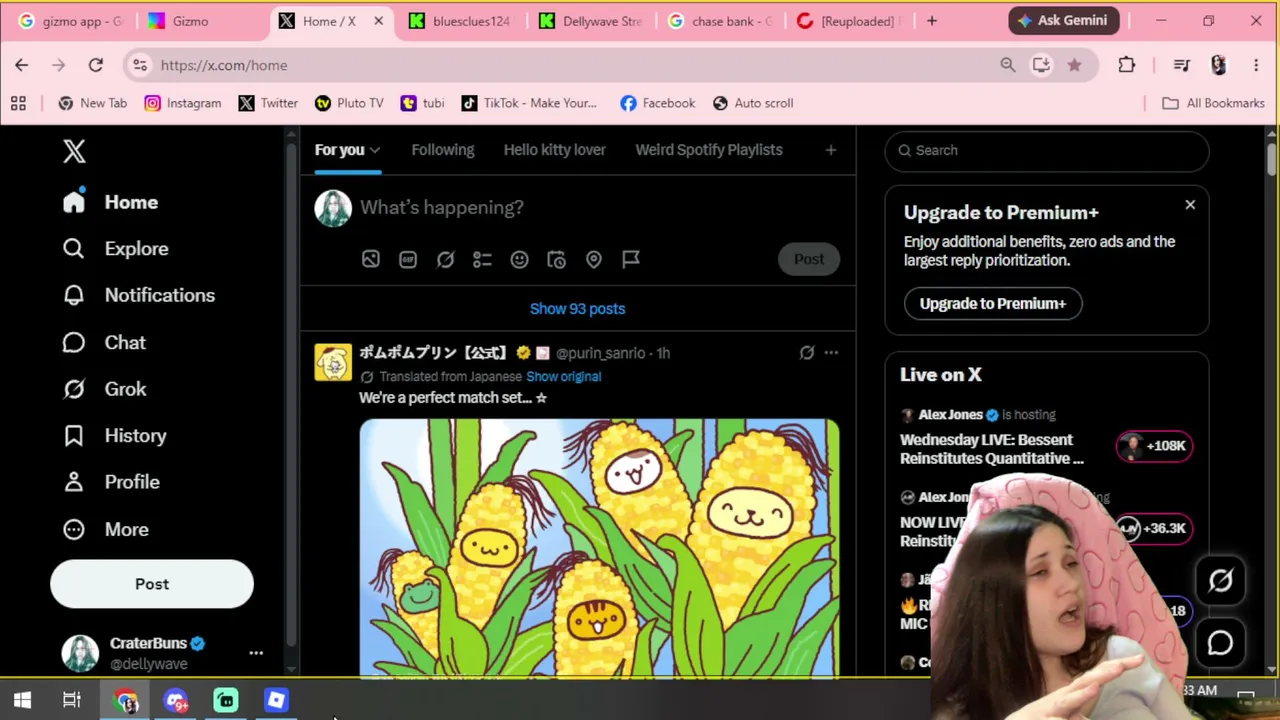Open the Instagram bookmark
This screenshot has width=1280, height=720.
pos(182,103)
